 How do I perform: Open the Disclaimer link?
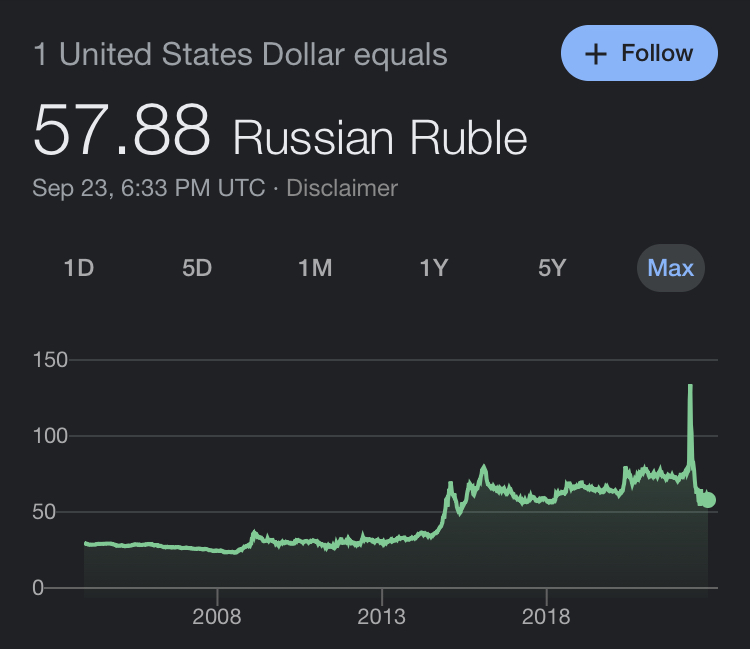tap(342, 188)
